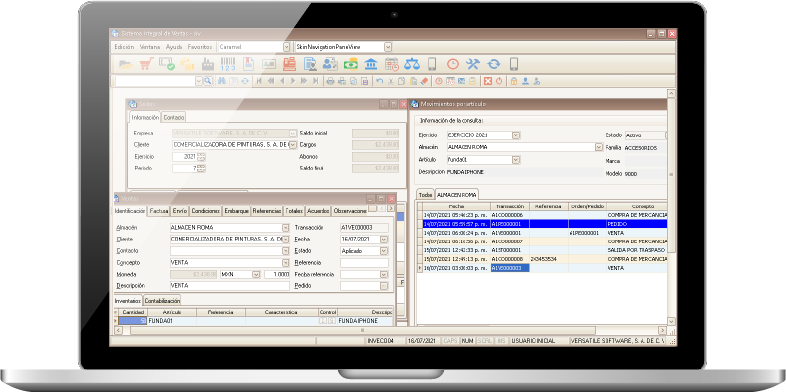Click the FUNDA01 article cell
This screenshot has width=786, height=392.
click(171, 321)
